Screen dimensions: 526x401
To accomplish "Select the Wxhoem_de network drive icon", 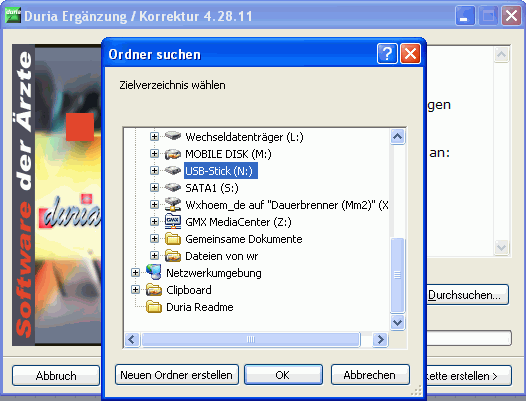I will (173, 204).
